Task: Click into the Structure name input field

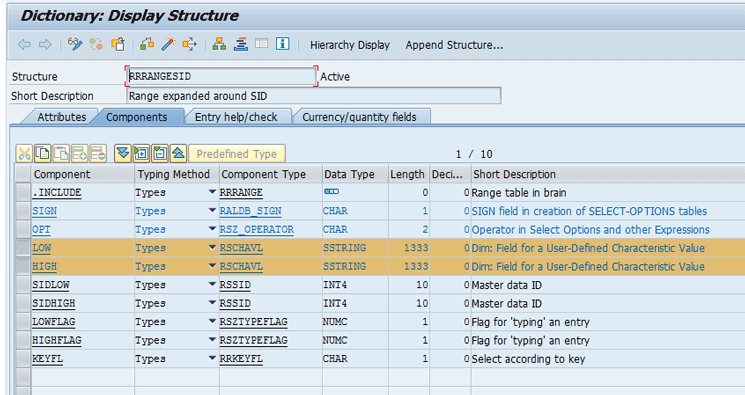Action: pyautogui.click(x=221, y=76)
